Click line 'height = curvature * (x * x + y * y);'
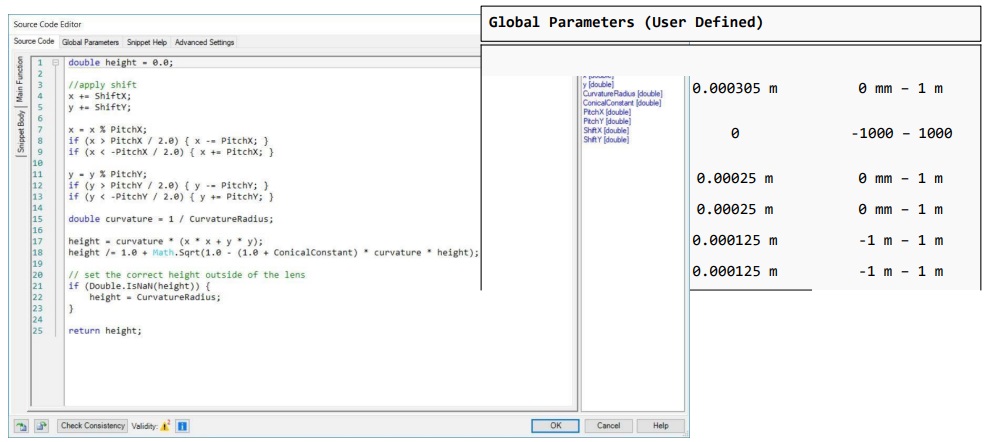This screenshot has width=987, height=442. 165,241
